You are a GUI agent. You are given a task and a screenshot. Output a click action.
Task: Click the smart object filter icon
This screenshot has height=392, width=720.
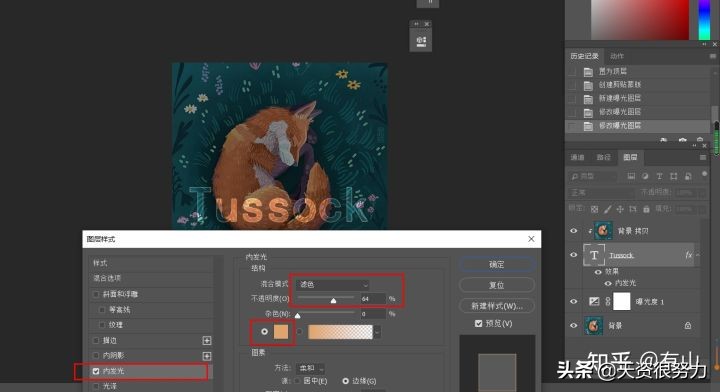point(688,176)
